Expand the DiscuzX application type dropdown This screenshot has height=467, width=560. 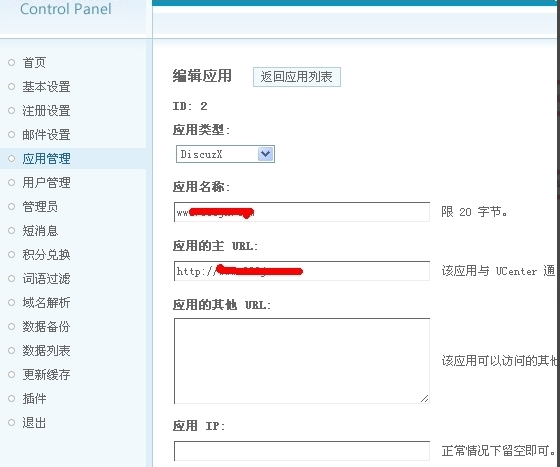click(x=225, y=154)
